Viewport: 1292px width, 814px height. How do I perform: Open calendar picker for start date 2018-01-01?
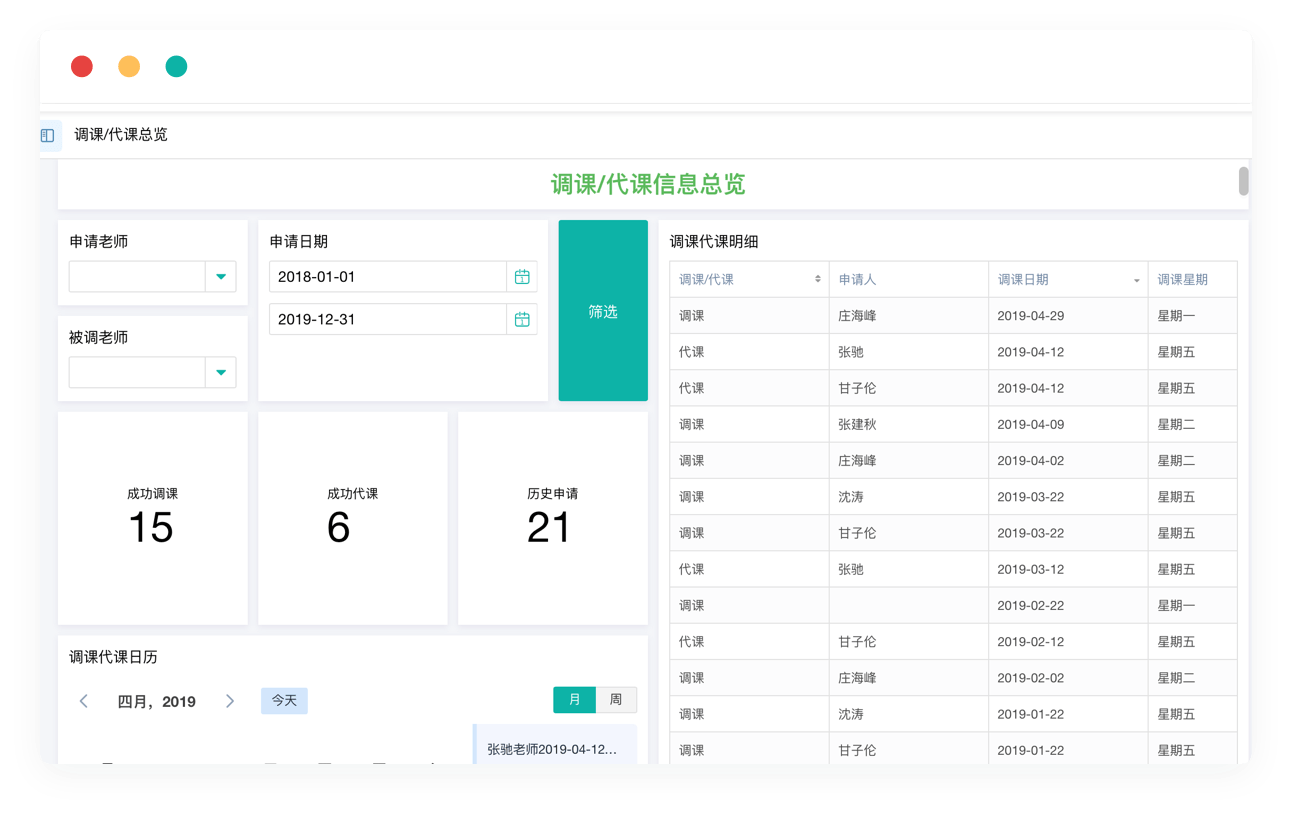tap(522, 277)
